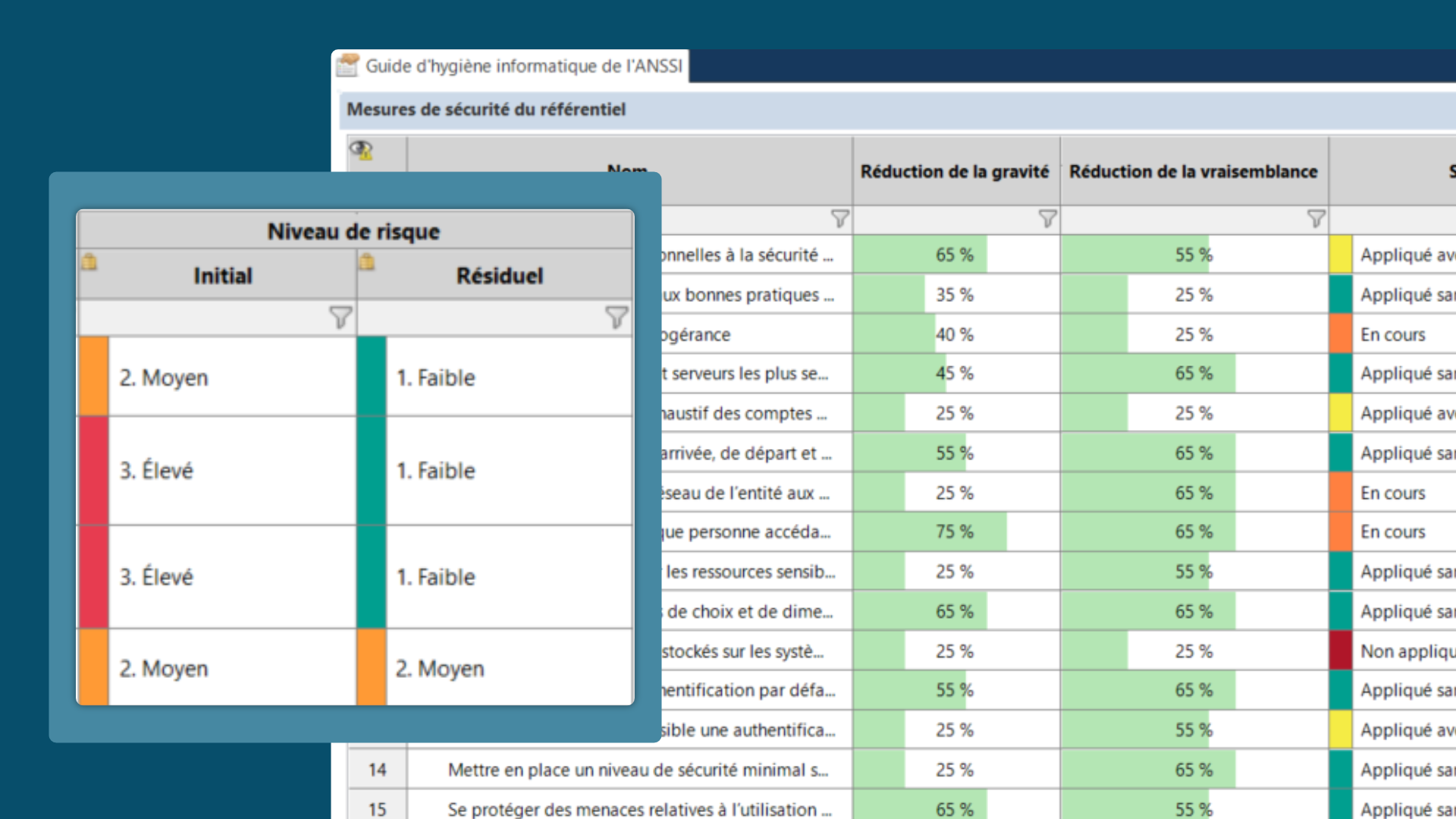Click the Mesures de sécurité du référentiel header
This screenshot has height=819, width=1456.
[486, 110]
